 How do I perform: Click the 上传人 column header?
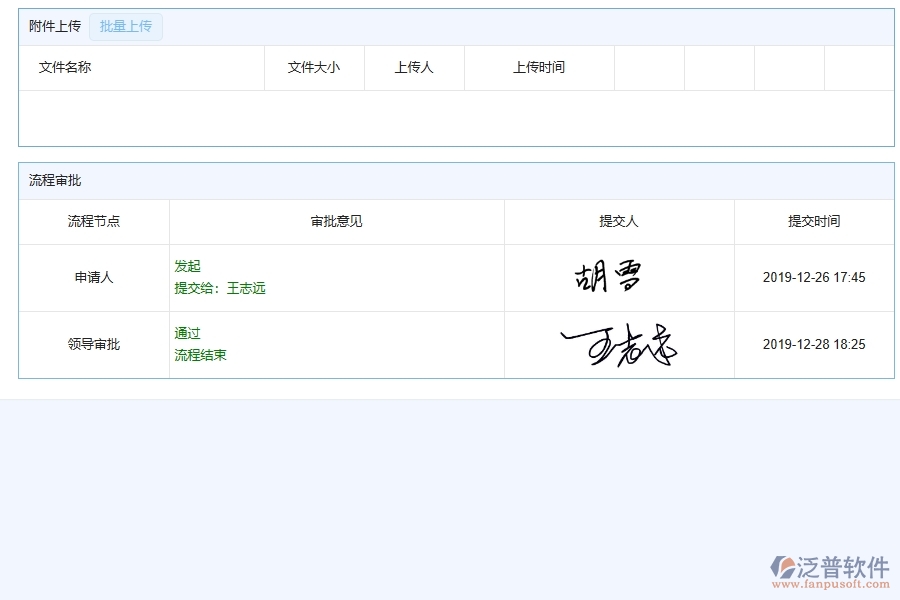414,67
